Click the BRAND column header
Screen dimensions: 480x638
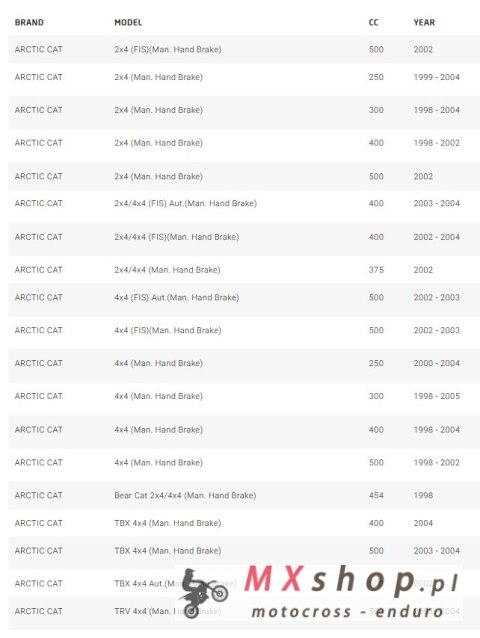pos(29,22)
